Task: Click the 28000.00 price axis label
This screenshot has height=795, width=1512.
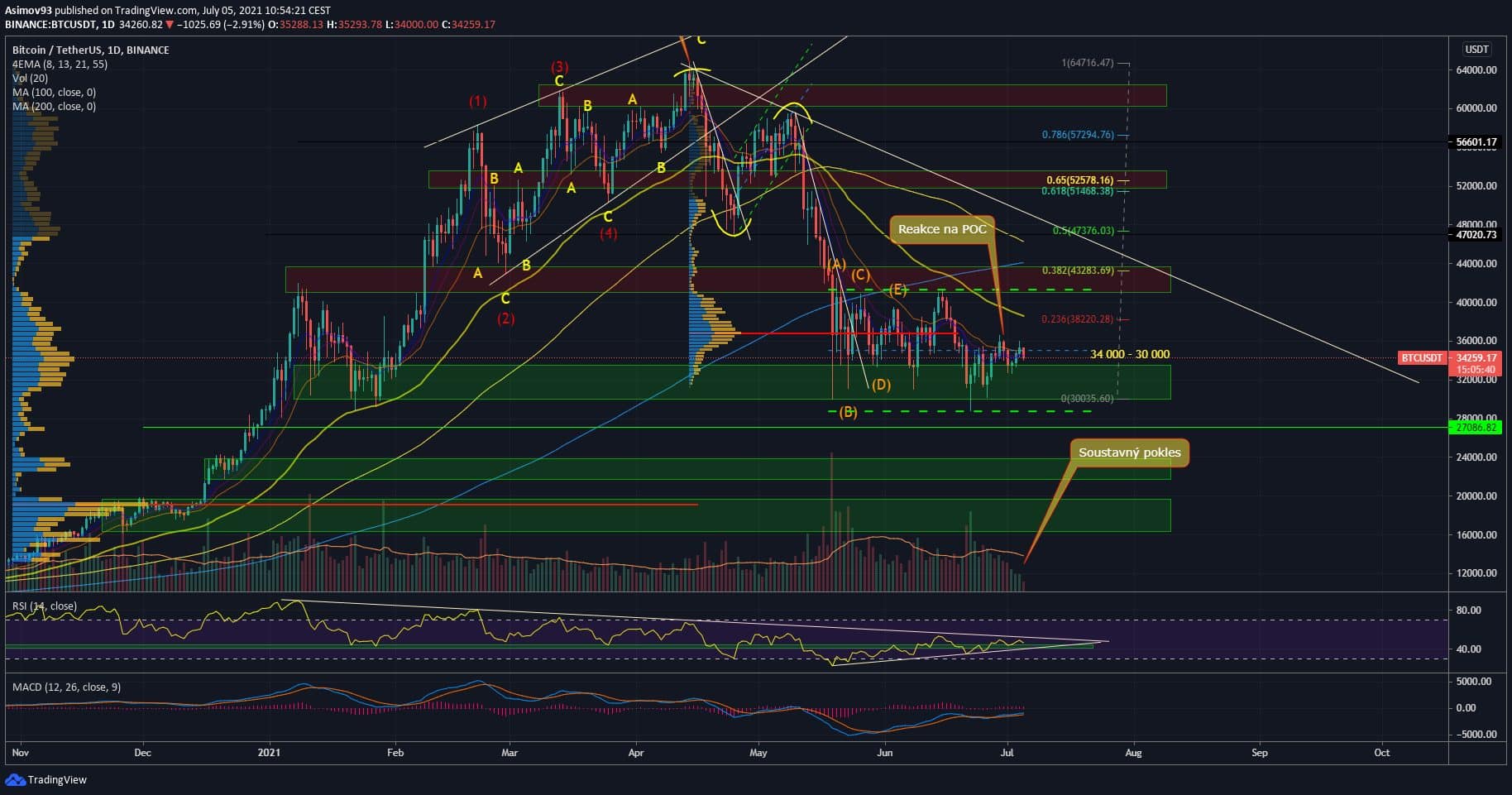Action: tap(1476, 419)
